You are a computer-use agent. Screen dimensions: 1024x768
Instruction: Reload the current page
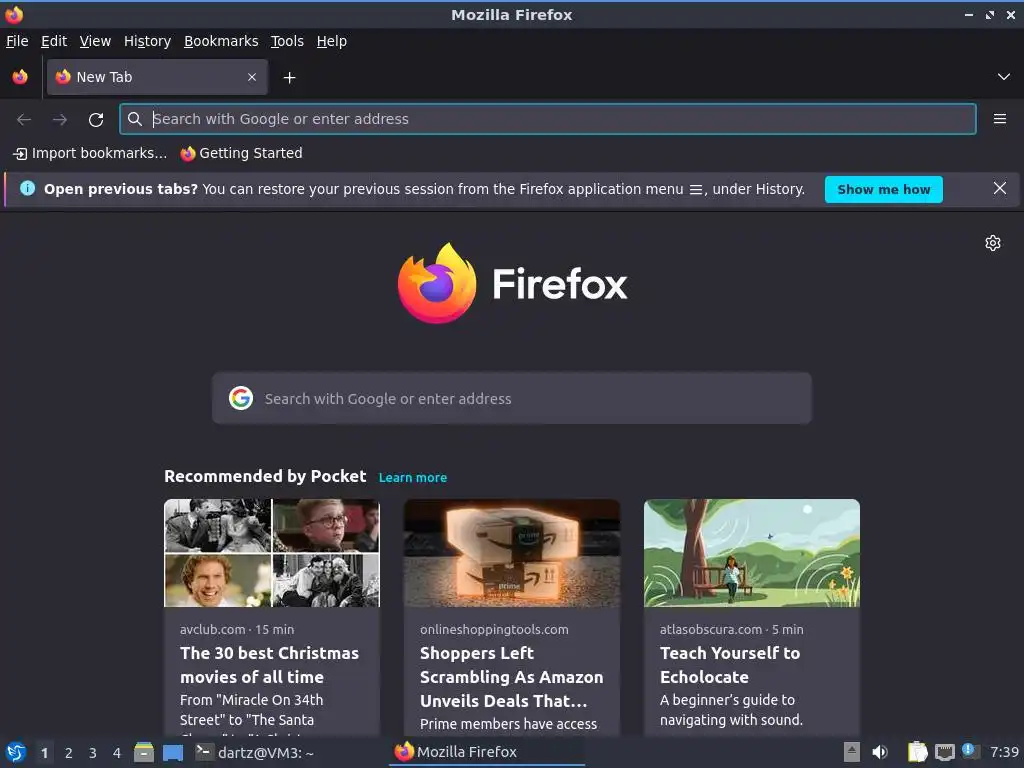(96, 120)
